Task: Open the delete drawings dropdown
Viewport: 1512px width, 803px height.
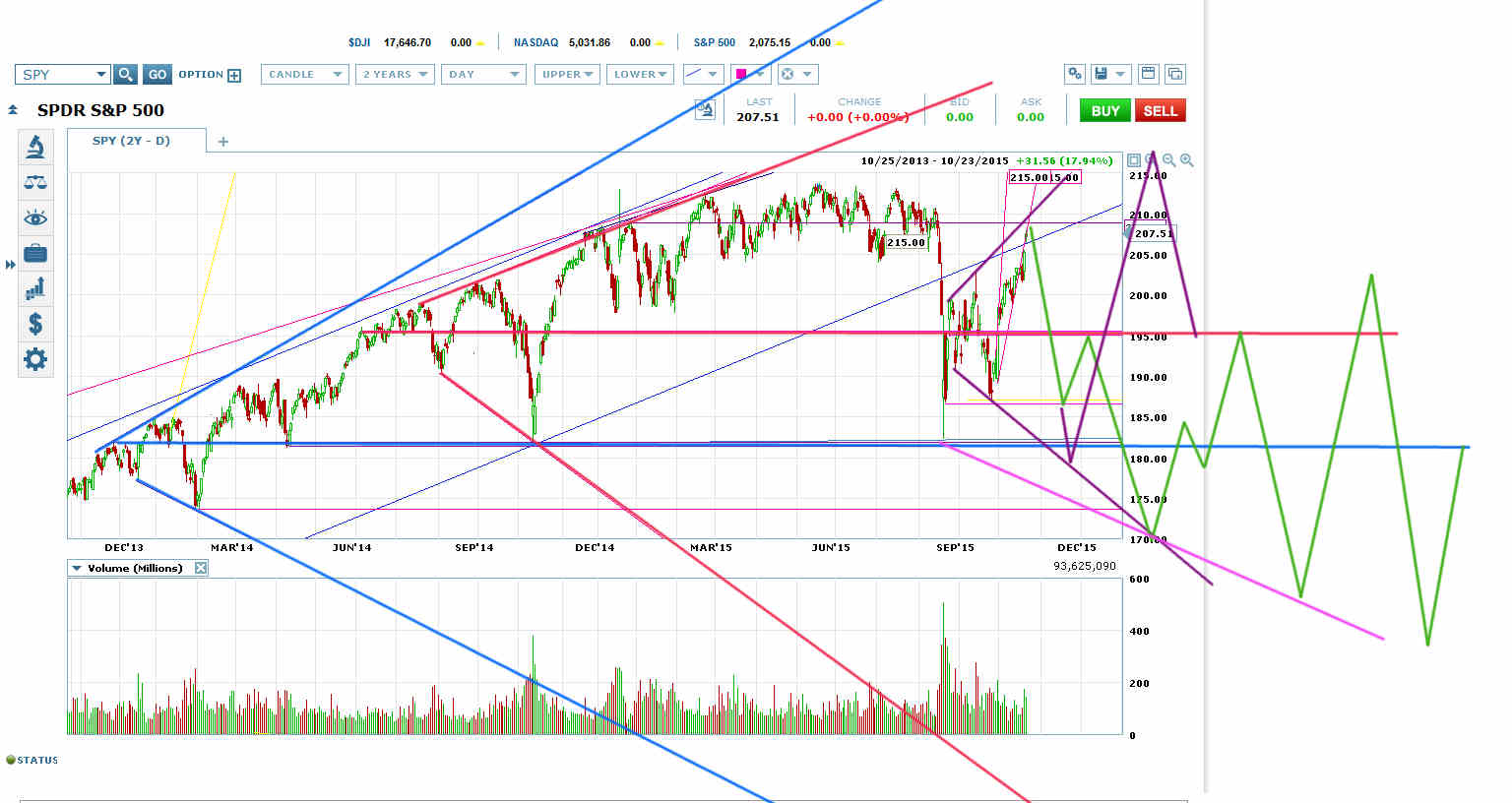Action: click(x=796, y=74)
